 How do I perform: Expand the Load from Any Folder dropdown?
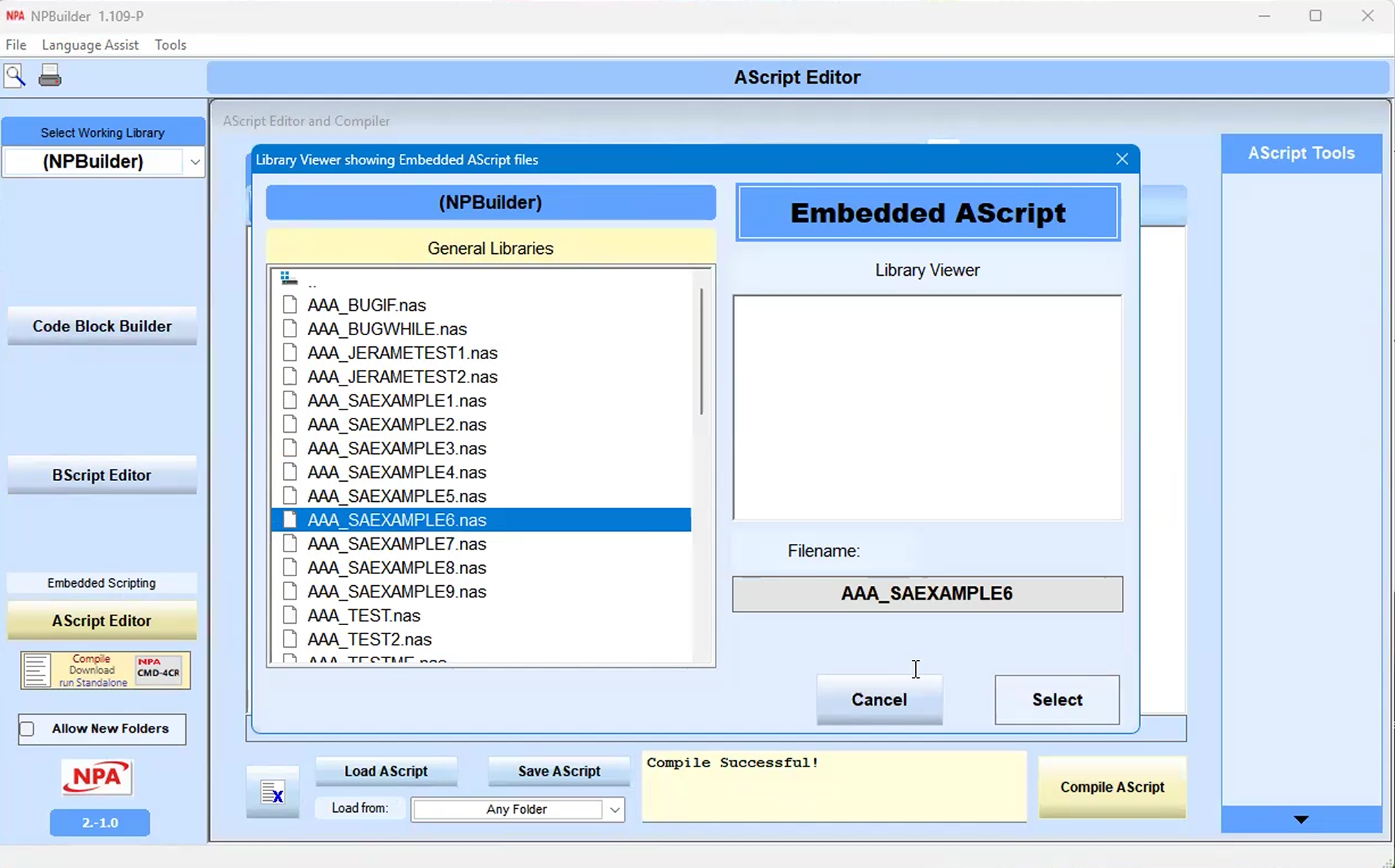614,809
